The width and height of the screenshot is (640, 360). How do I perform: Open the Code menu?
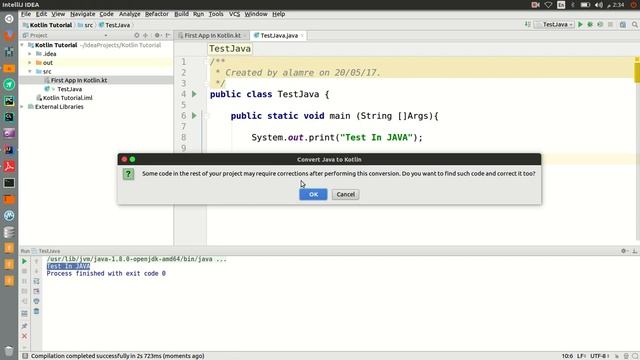pos(107,14)
